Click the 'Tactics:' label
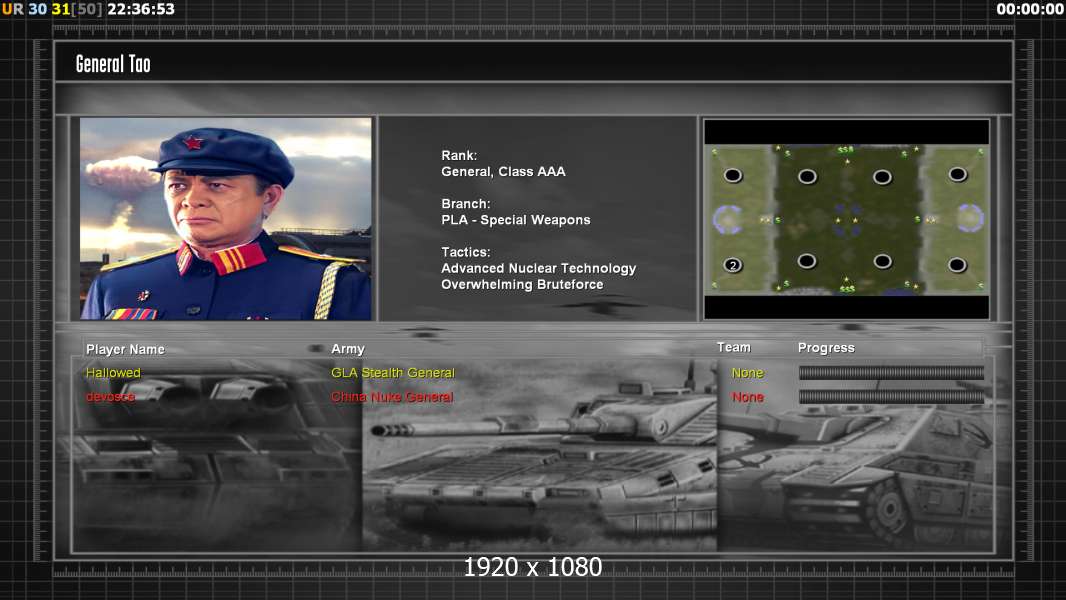Screen dimensions: 1066x600 [466, 252]
